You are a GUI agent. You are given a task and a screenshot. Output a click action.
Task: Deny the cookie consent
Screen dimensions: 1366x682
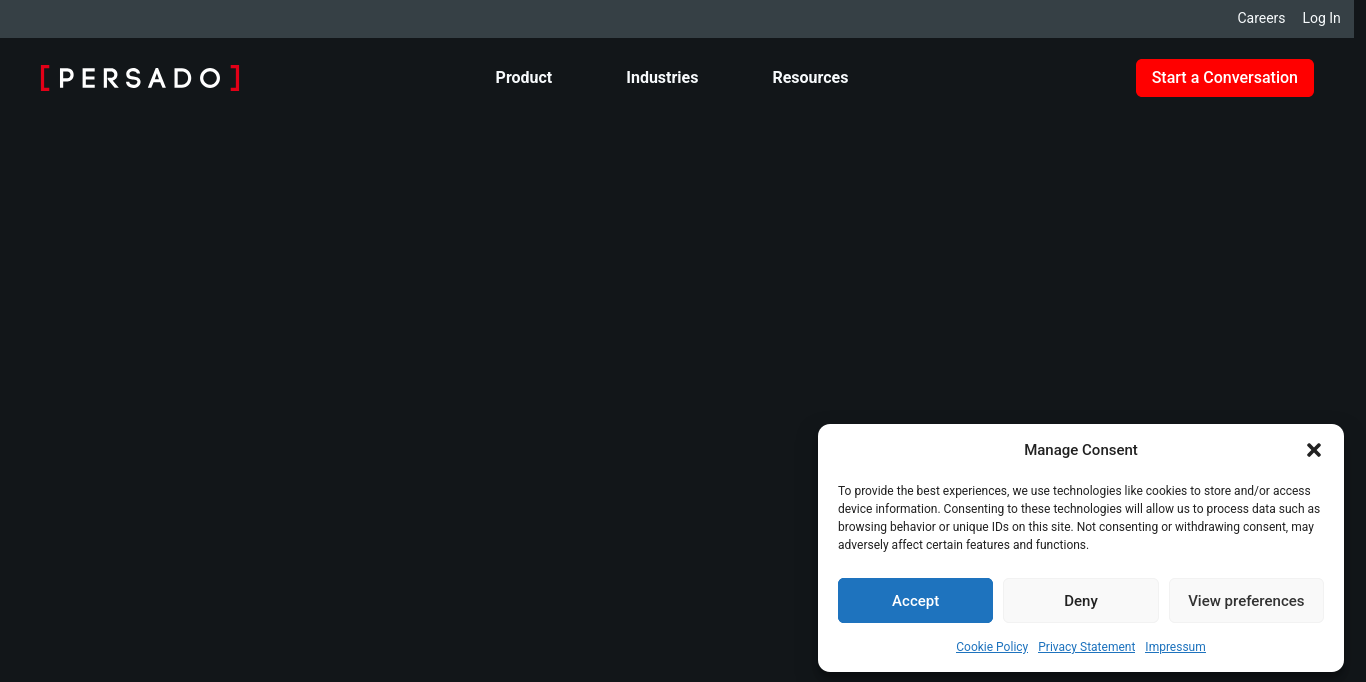(1080, 600)
